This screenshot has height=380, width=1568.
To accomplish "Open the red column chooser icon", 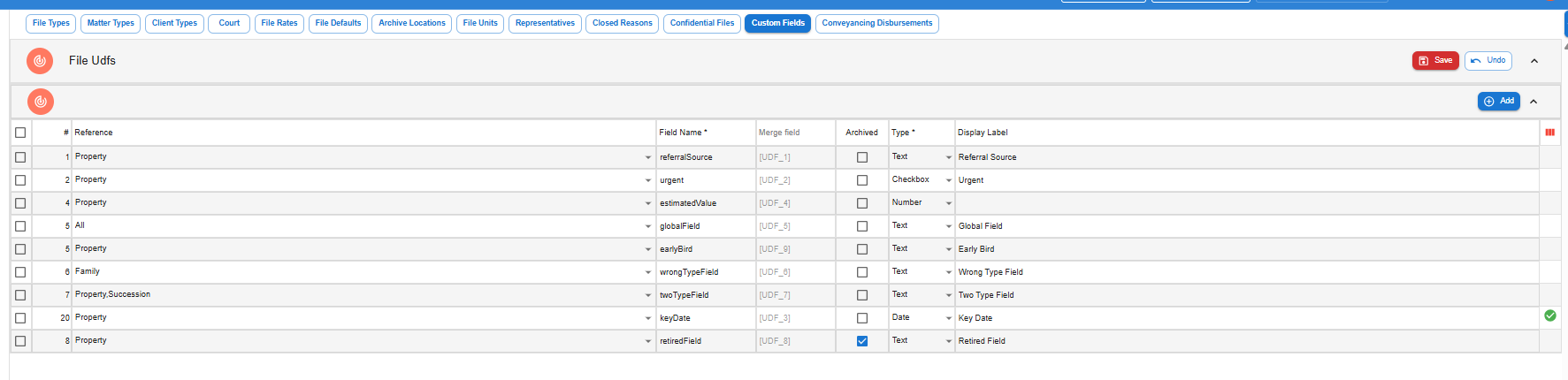I will click(x=1549, y=133).
